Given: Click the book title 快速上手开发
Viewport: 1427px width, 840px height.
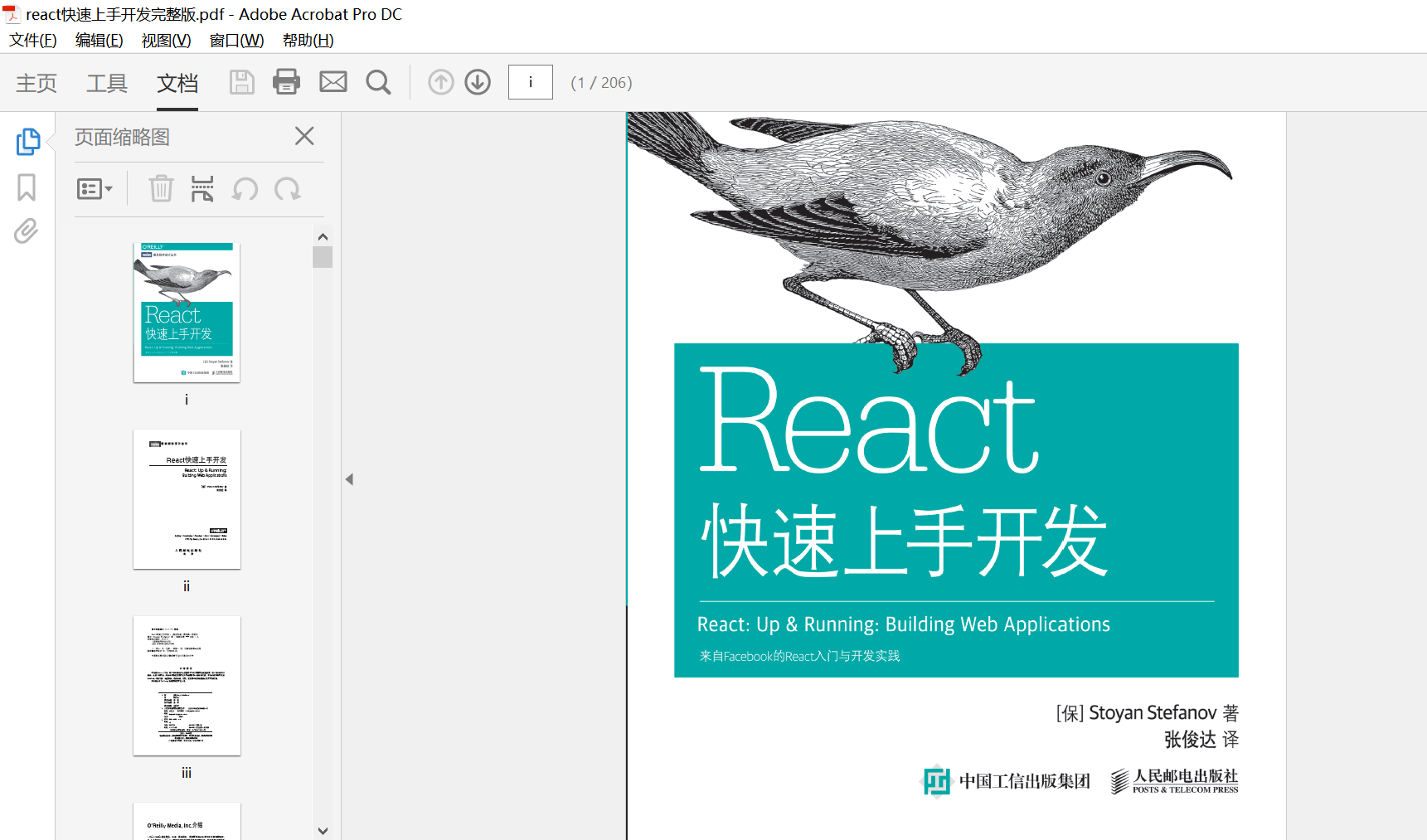Looking at the screenshot, I should (x=905, y=541).
